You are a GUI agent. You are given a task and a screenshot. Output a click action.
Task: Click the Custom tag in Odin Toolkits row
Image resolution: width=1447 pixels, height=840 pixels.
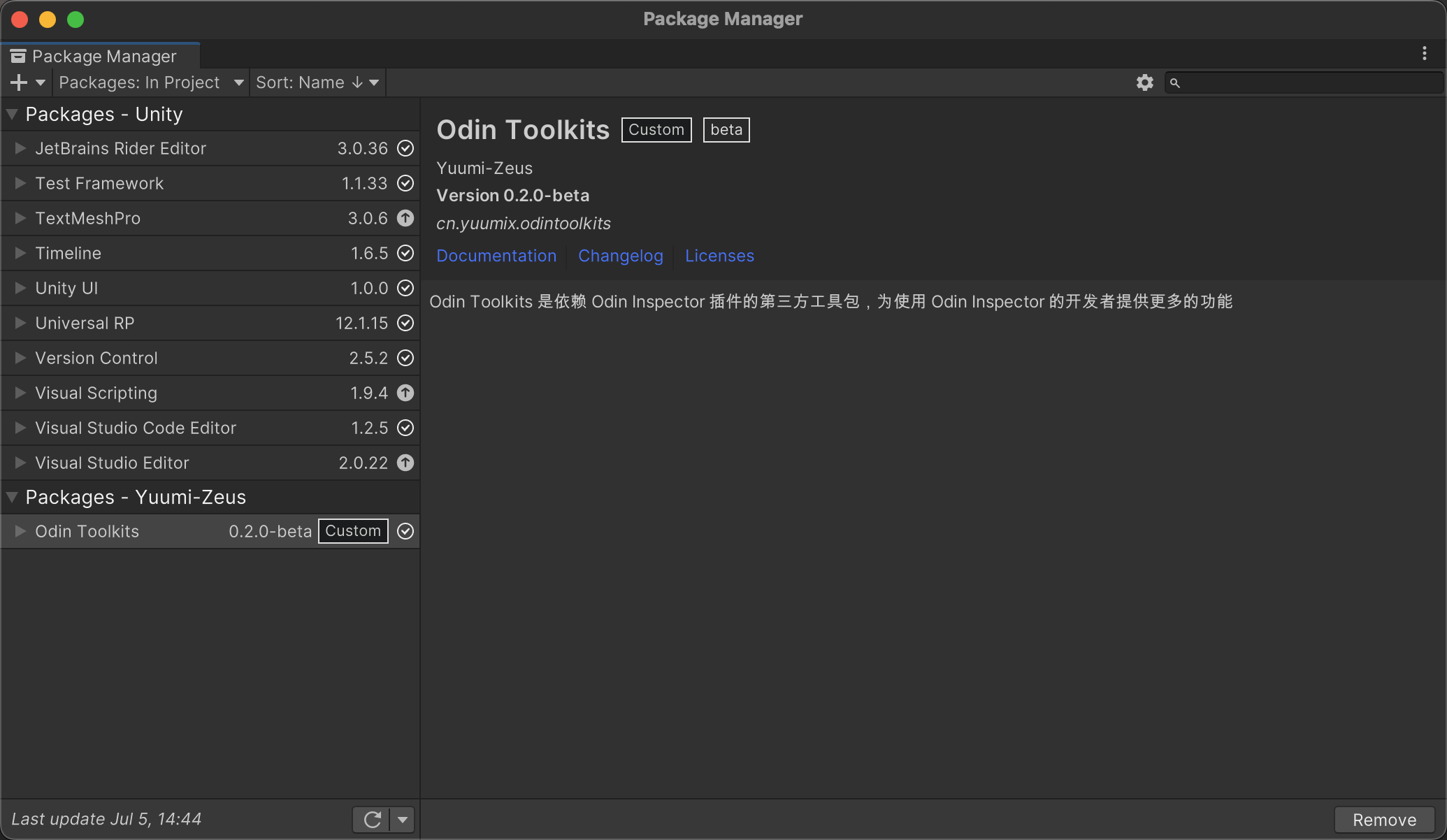pos(353,531)
